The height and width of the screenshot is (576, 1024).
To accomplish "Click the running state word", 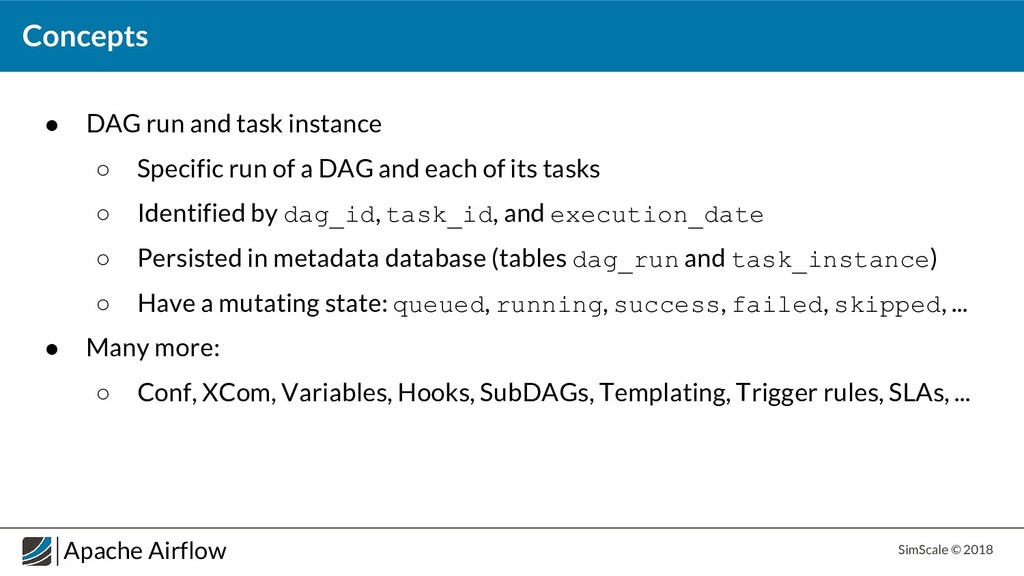I will pos(549,305).
